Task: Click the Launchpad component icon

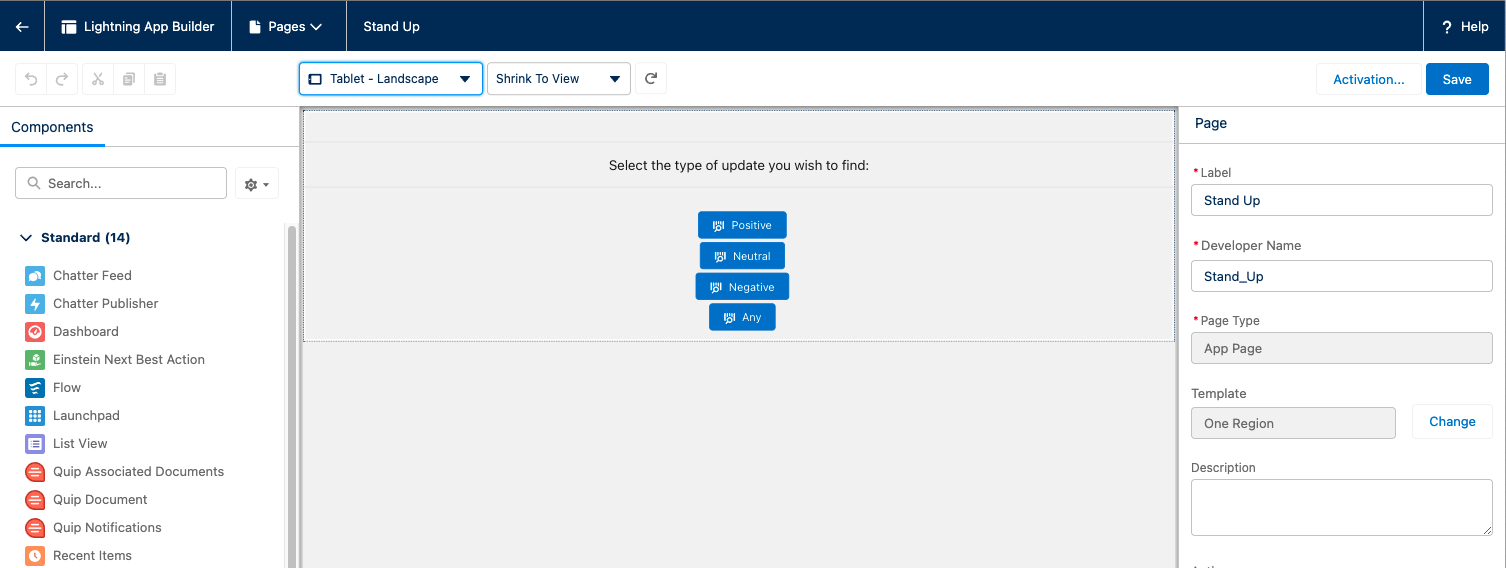Action: point(35,415)
